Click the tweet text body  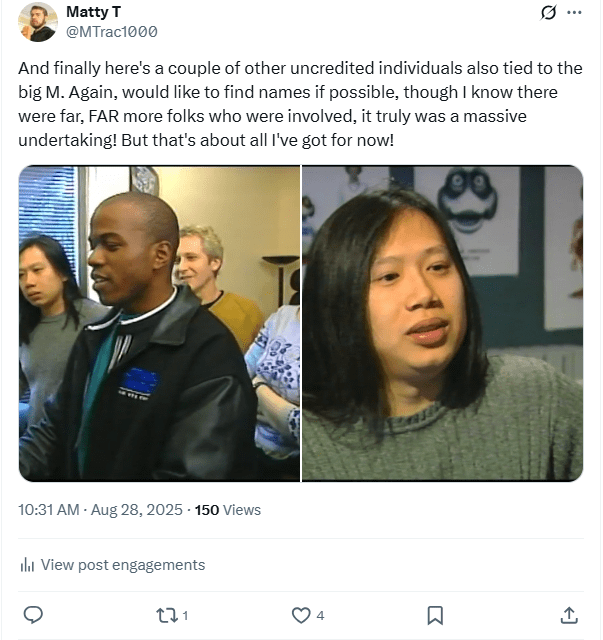tap(300, 104)
